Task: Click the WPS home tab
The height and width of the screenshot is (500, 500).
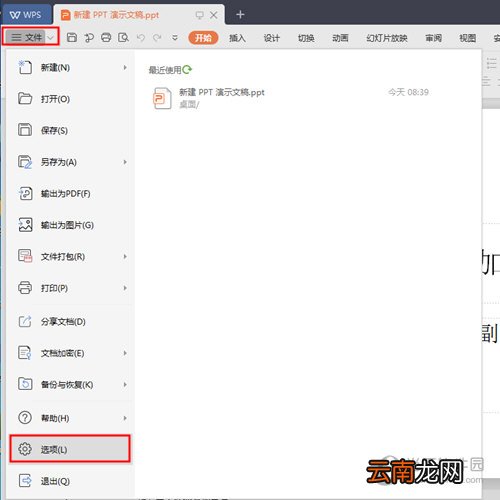Action: (26, 15)
